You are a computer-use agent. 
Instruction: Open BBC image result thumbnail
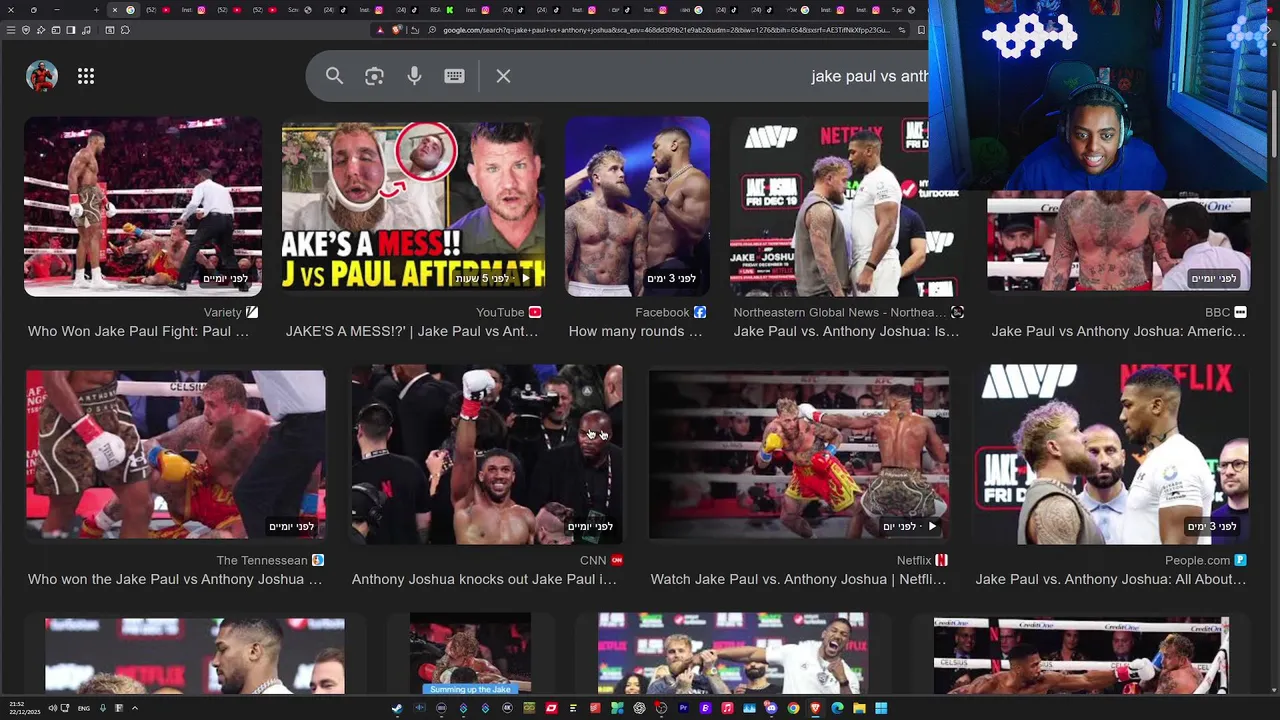pos(1118,242)
